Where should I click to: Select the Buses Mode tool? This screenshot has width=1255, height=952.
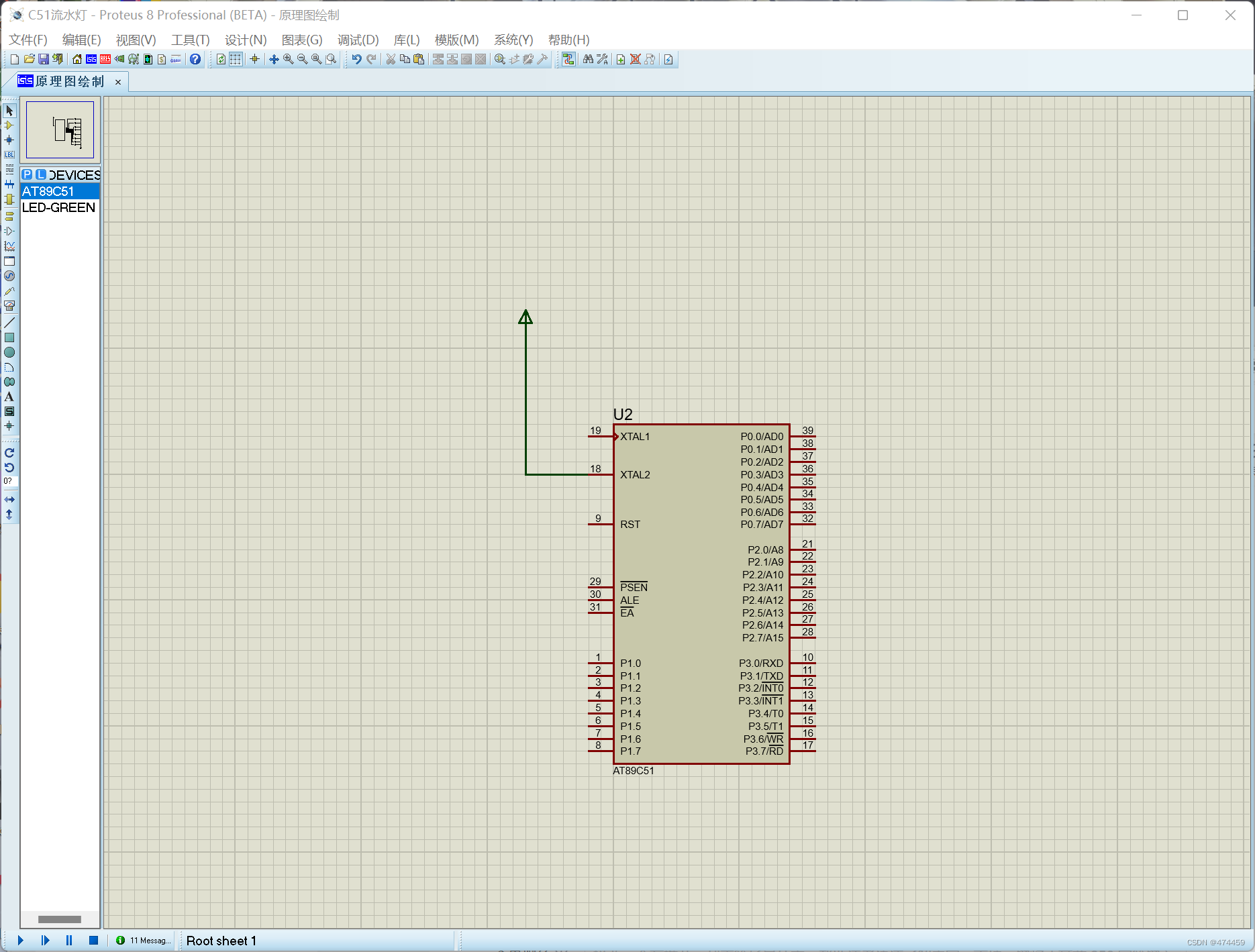coord(9,184)
